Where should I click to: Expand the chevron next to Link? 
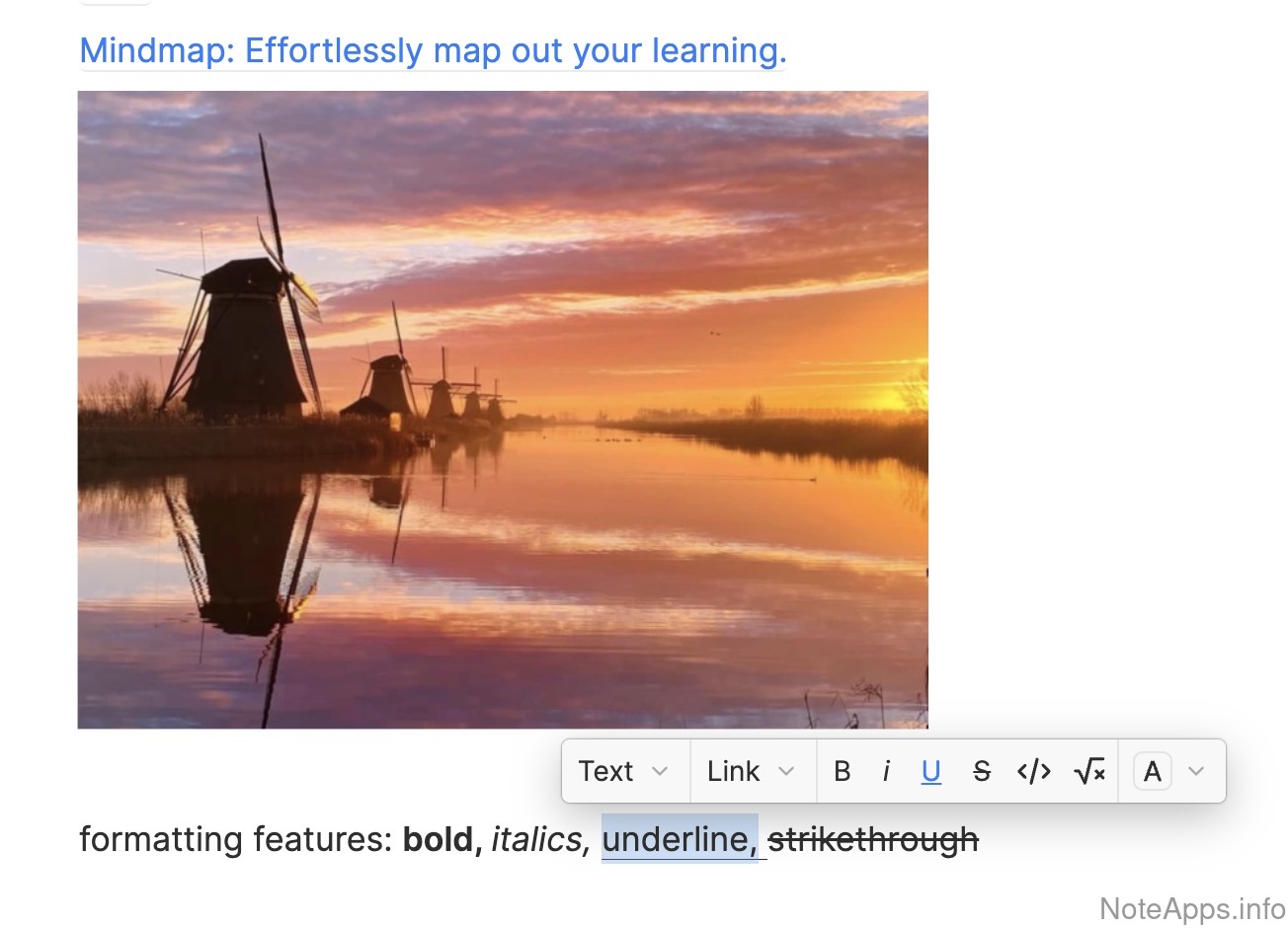[x=786, y=771]
